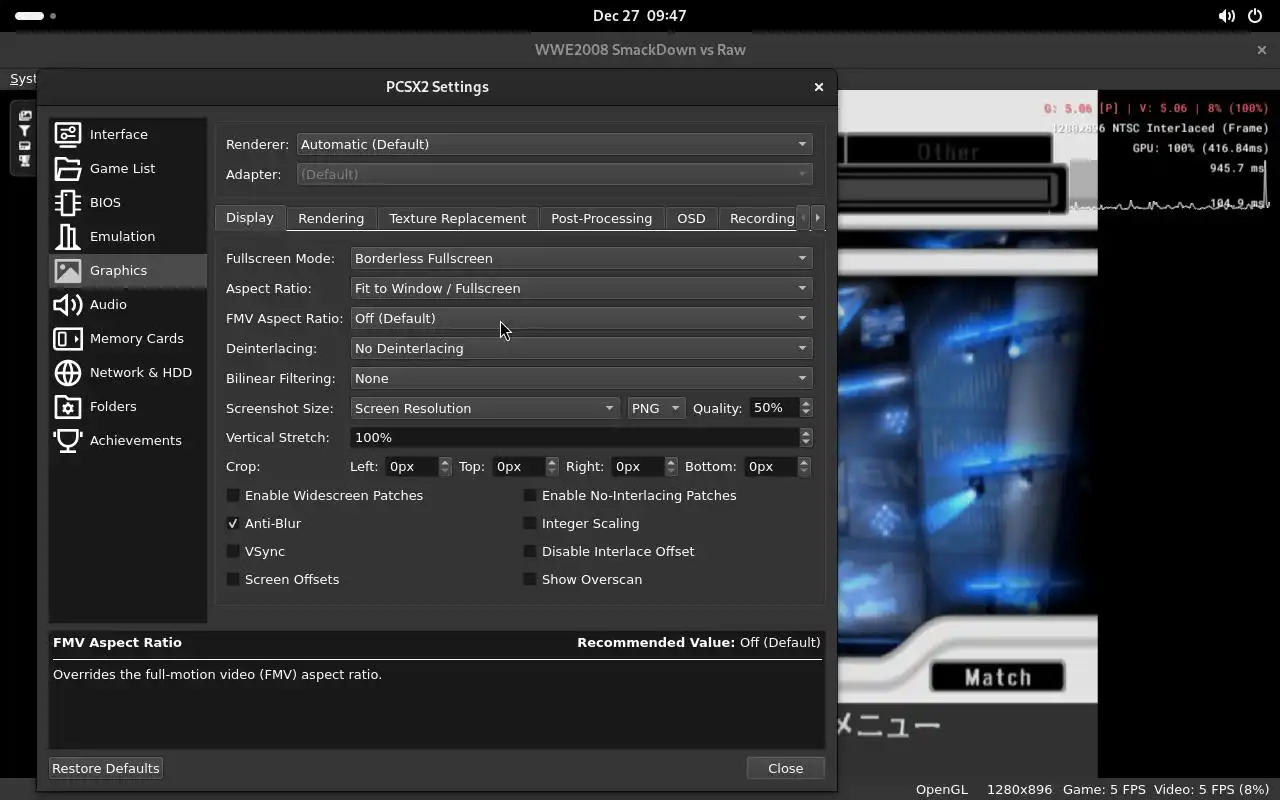
Task: Click the funnel filter icon in main toolbar
Action: click(x=25, y=131)
